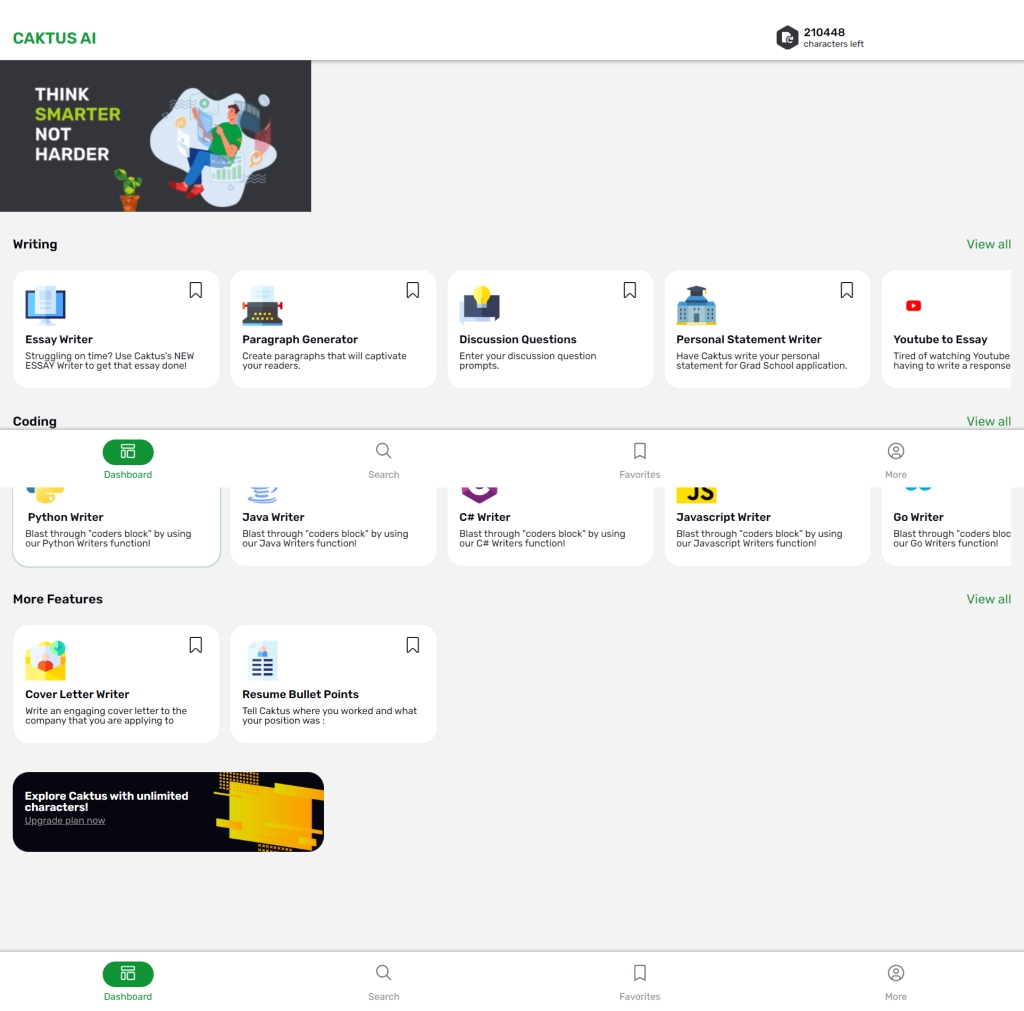
Task: Open the "Java Writer" card title
Action: 273,517
